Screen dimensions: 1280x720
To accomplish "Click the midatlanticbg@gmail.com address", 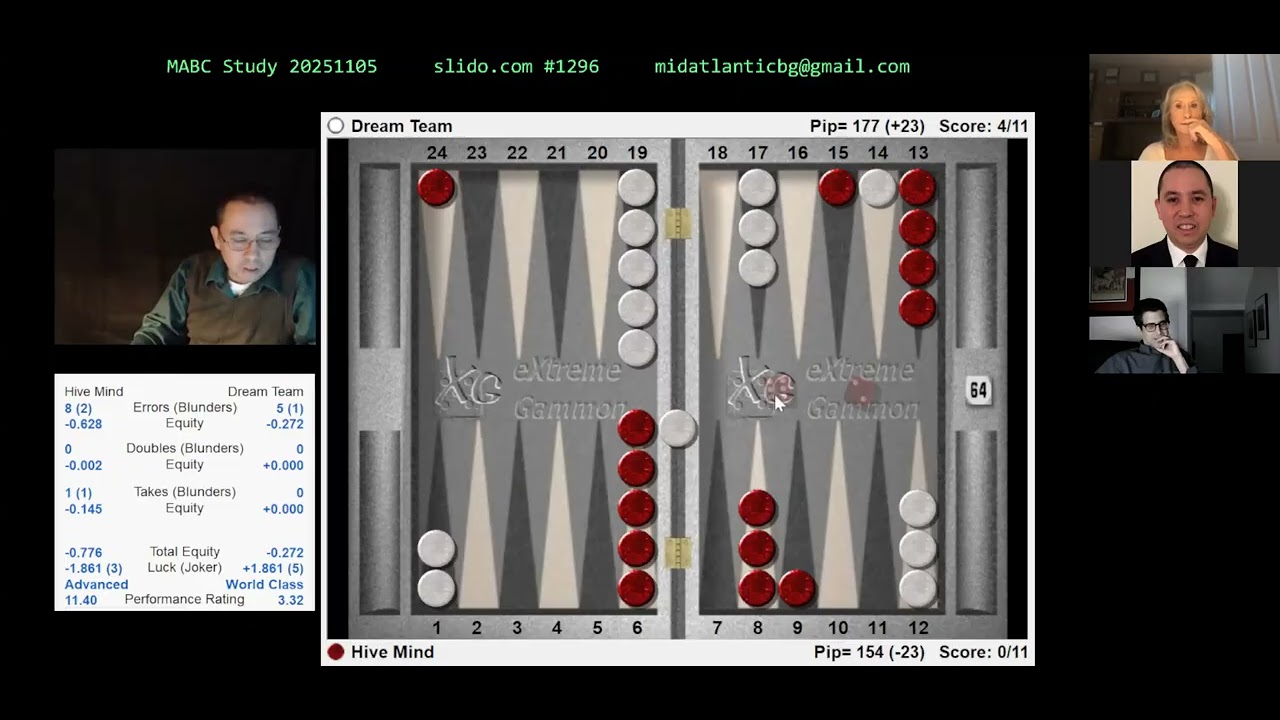I will (782, 67).
